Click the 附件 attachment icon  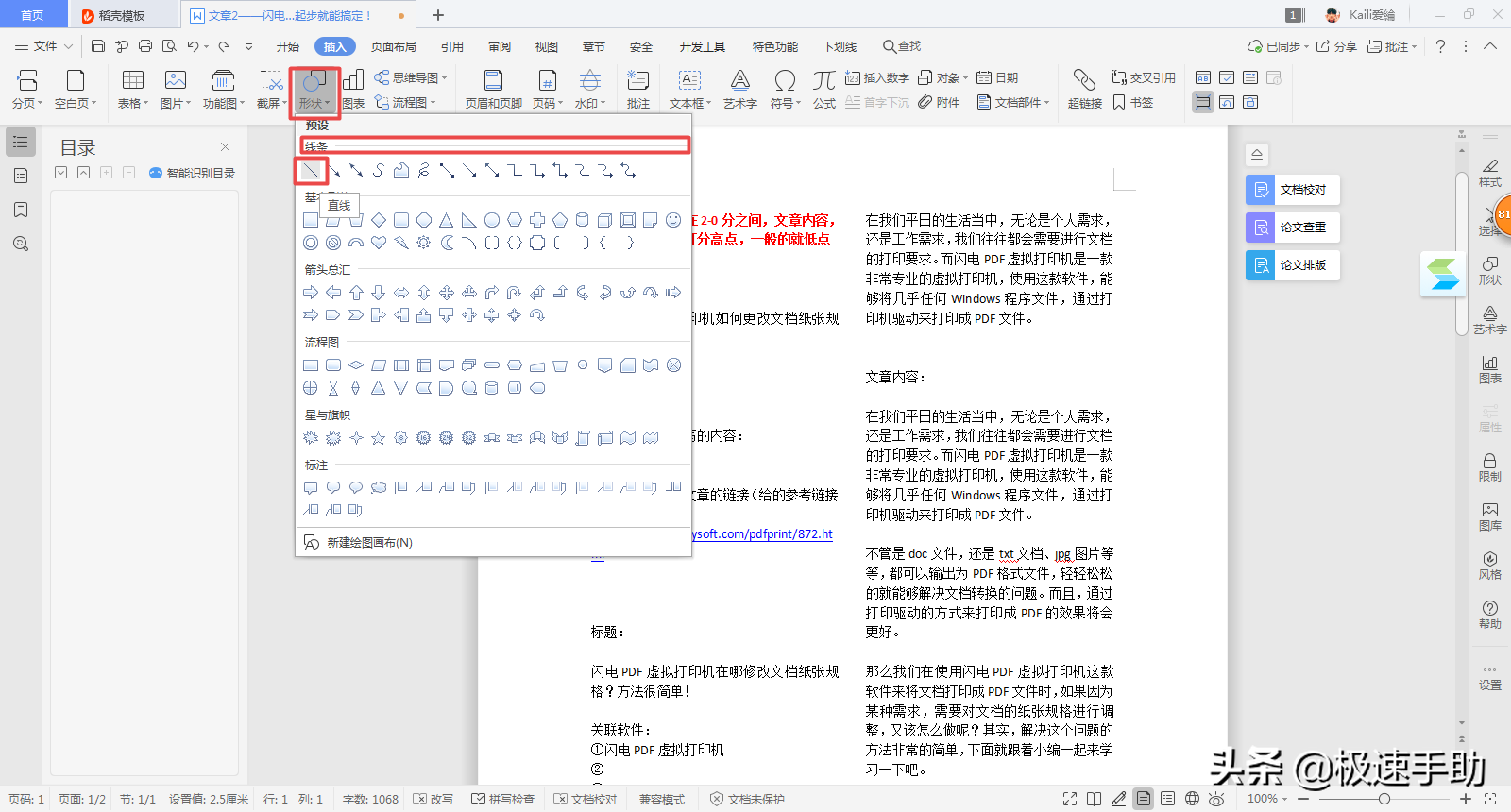(939, 103)
